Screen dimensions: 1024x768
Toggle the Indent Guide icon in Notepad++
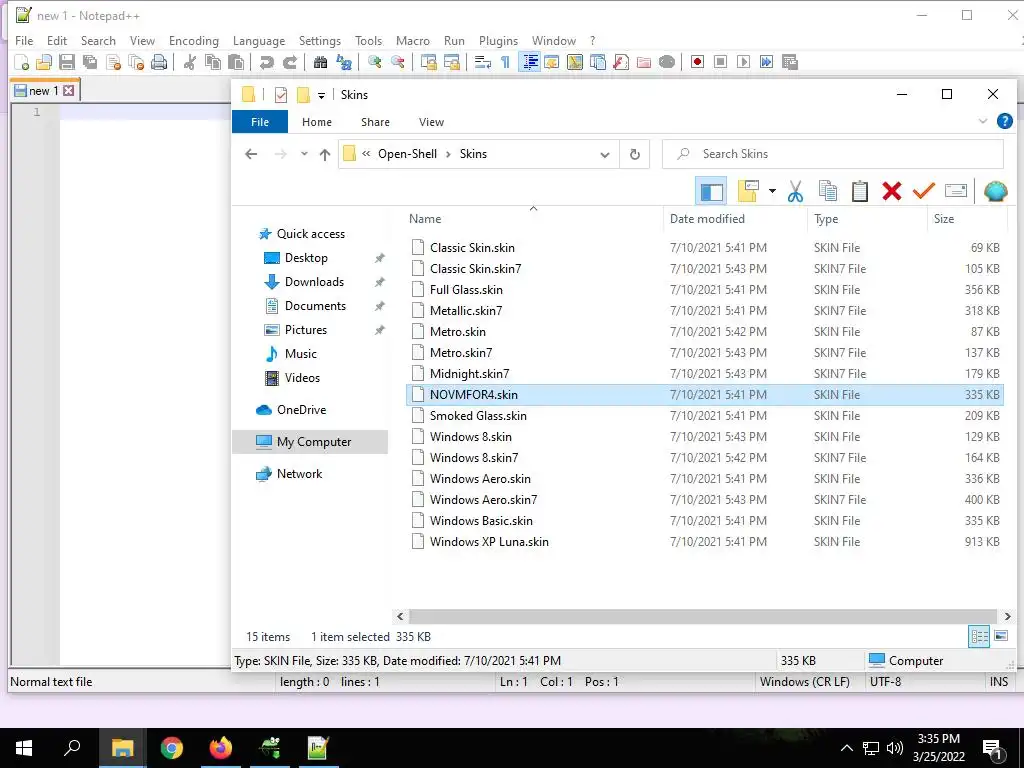(x=530, y=62)
